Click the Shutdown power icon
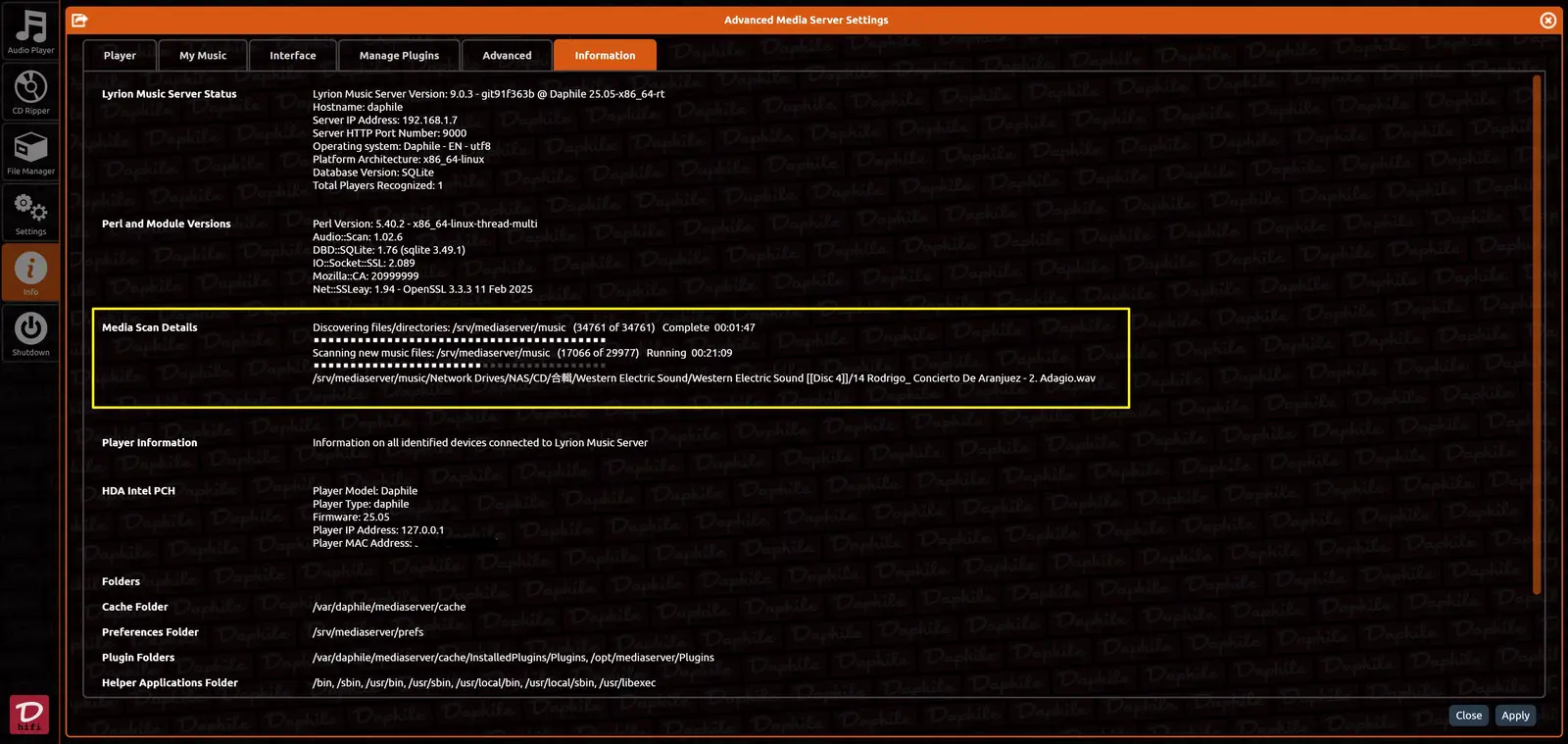The image size is (1568, 744). pyautogui.click(x=30, y=333)
